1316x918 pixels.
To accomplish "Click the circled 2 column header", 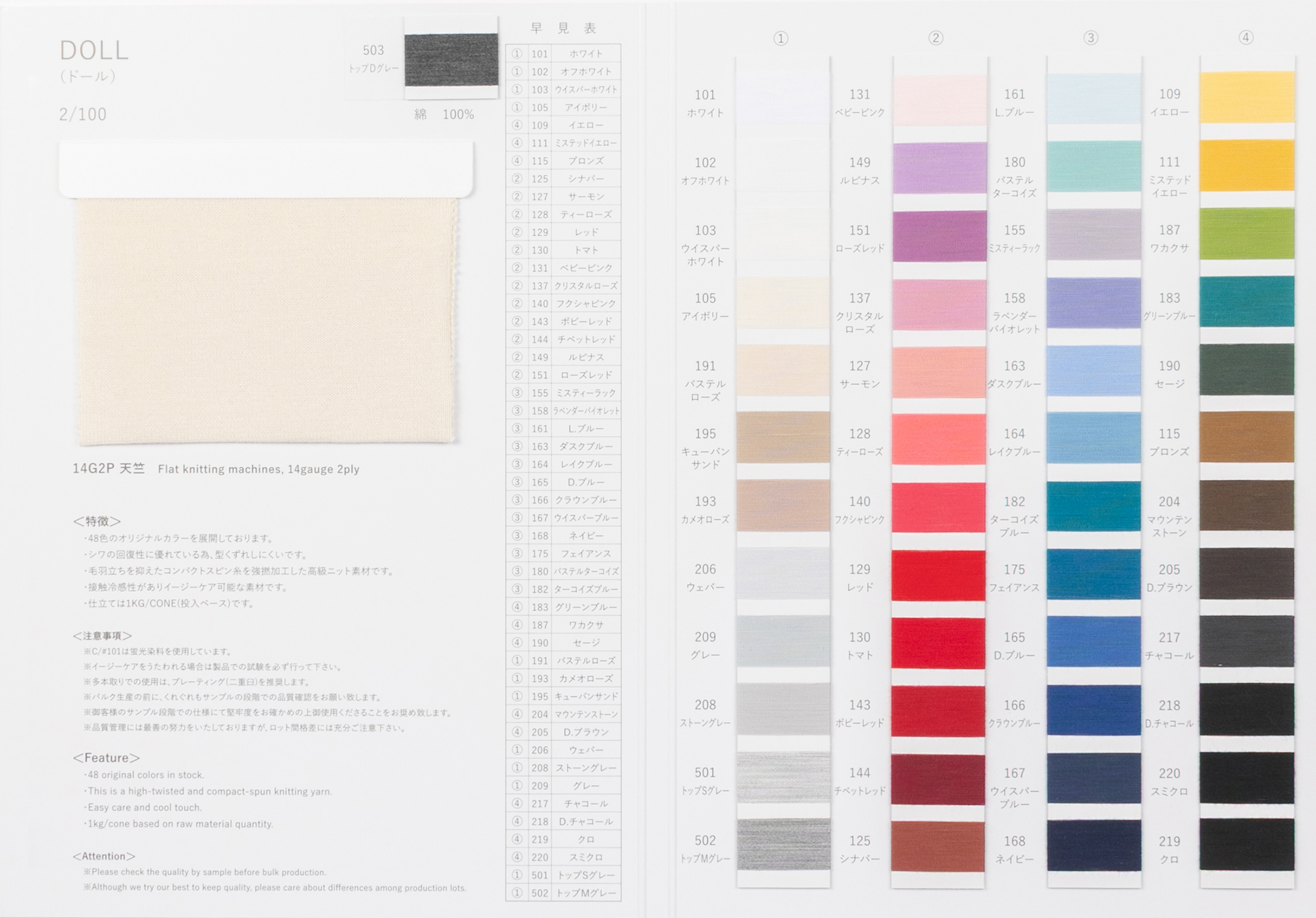I will (935, 39).
